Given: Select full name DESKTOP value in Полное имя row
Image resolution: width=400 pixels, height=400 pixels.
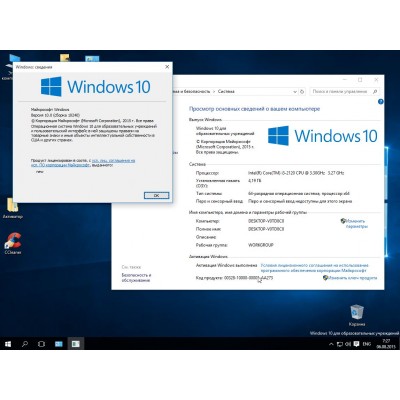Looking at the screenshot, I should (x=266, y=229).
